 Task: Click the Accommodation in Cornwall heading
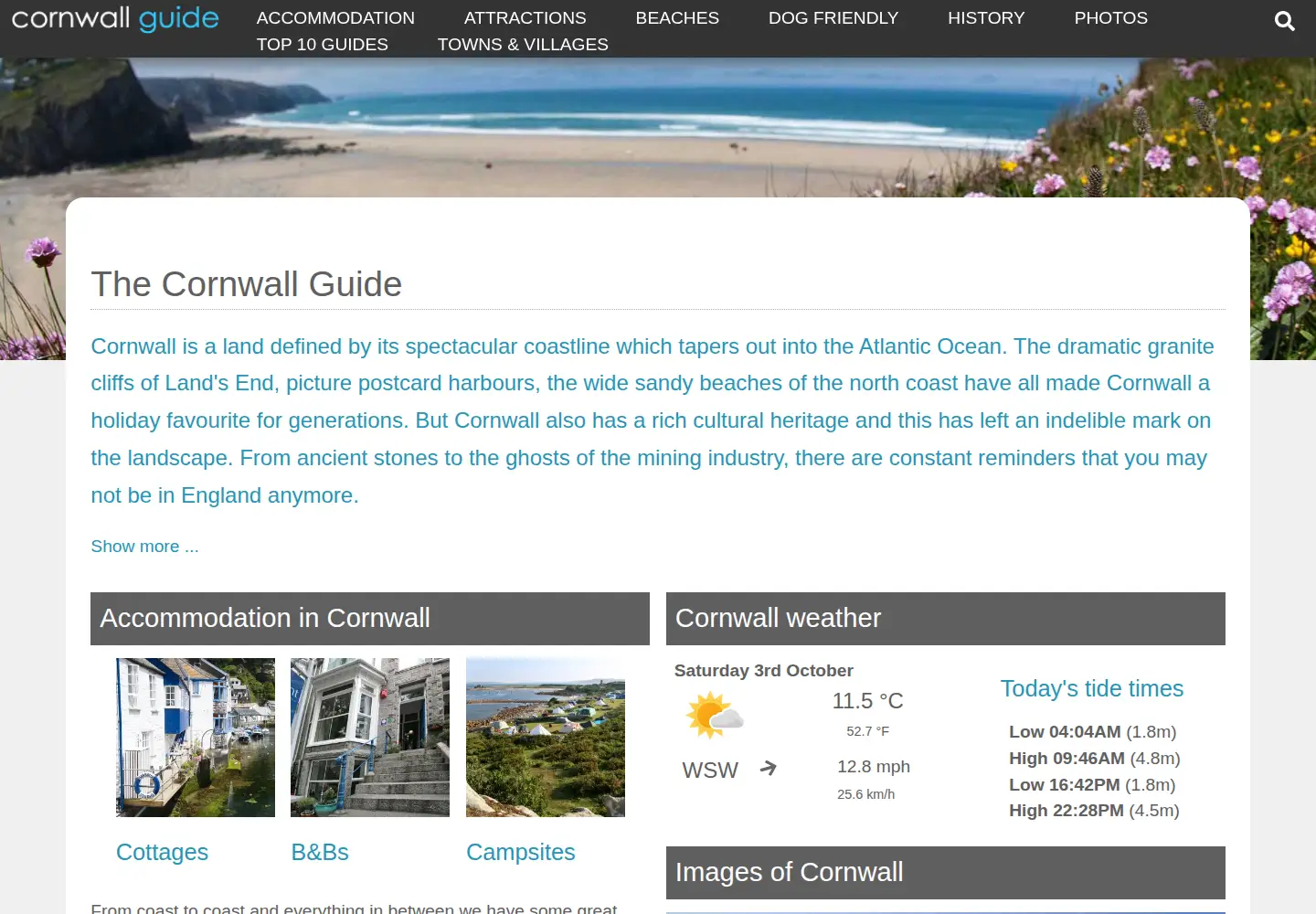pos(370,619)
